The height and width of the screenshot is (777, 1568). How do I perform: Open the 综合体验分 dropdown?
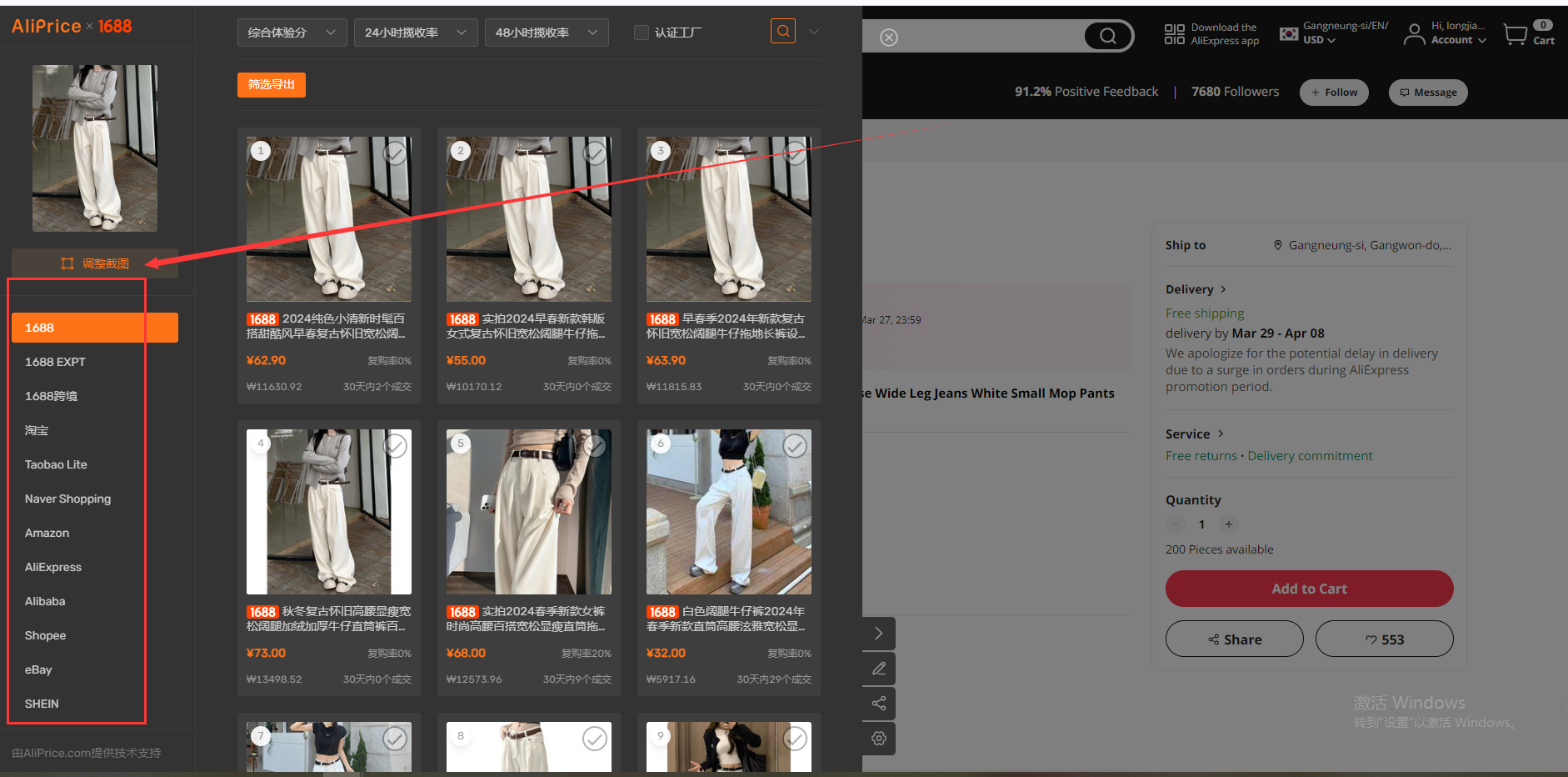pos(292,33)
